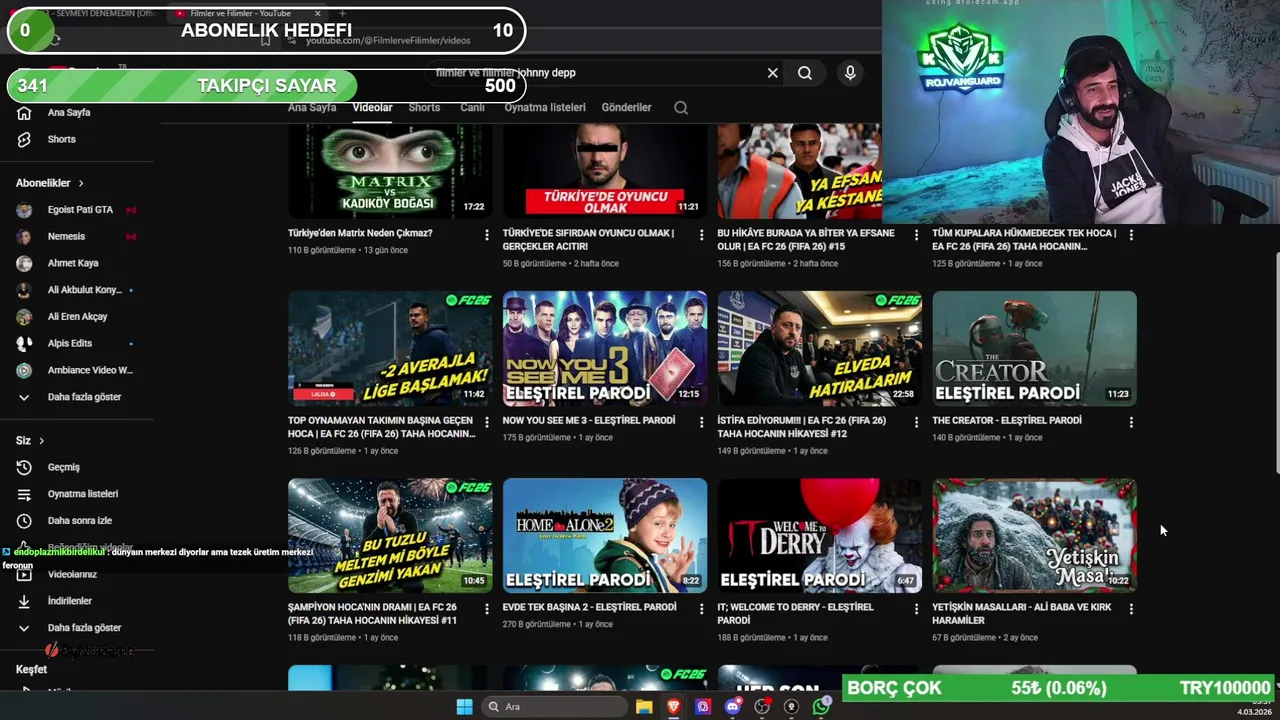Open Egoist Pati GTA channel avatar
Viewport: 1280px width, 720px height.
coord(24,210)
